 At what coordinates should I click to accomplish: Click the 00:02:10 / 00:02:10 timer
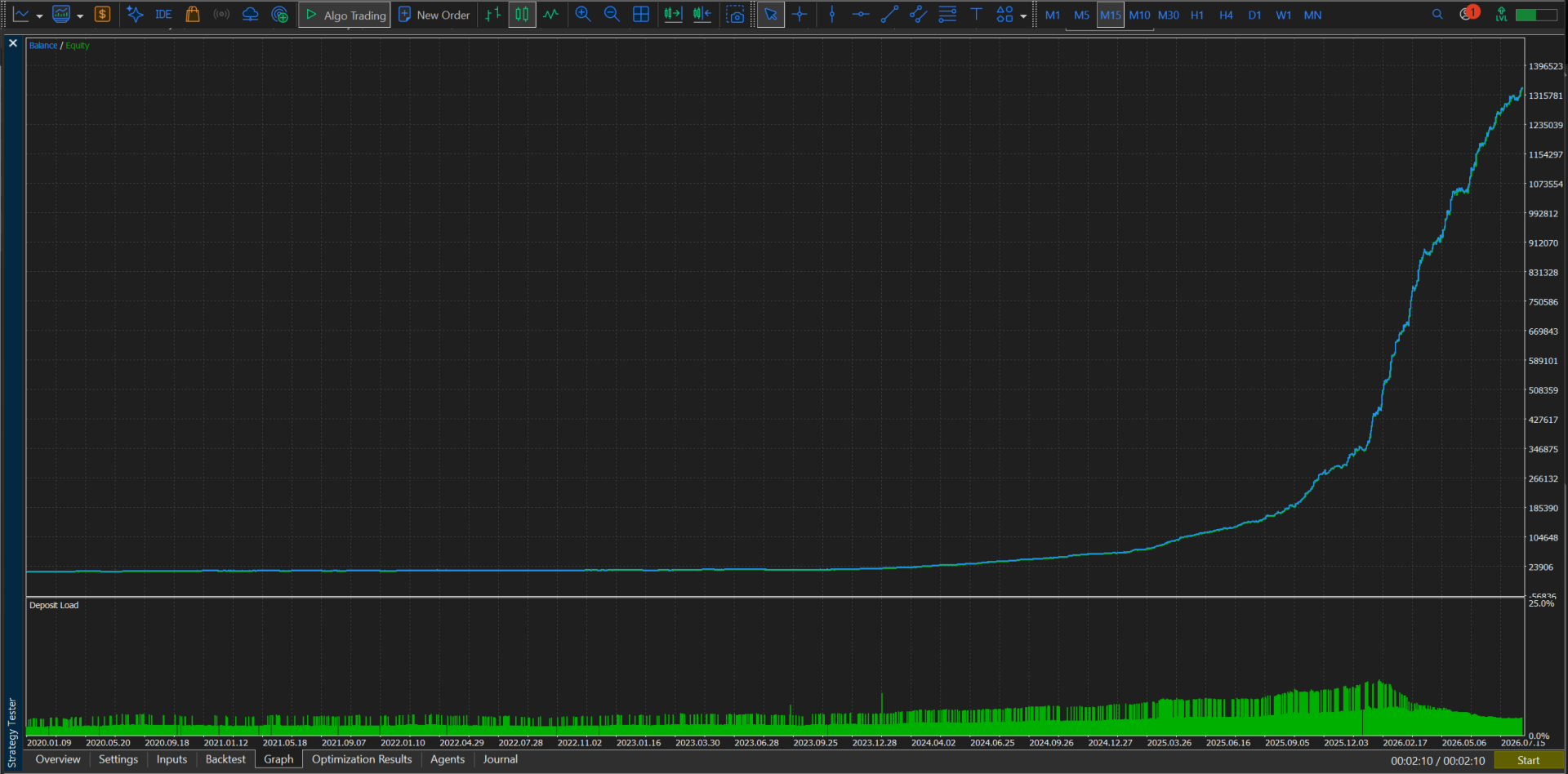pyautogui.click(x=1438, y=760)
